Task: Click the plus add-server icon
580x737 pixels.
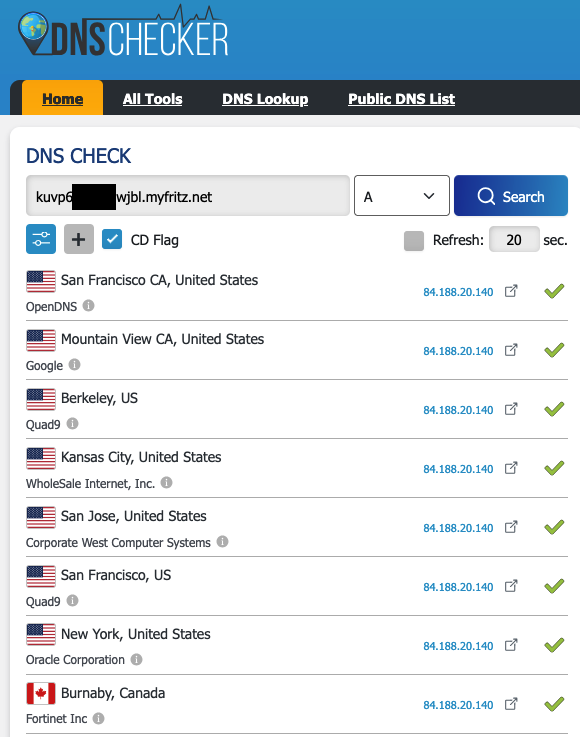Action: pyautogui.click(x=78, y=239)
